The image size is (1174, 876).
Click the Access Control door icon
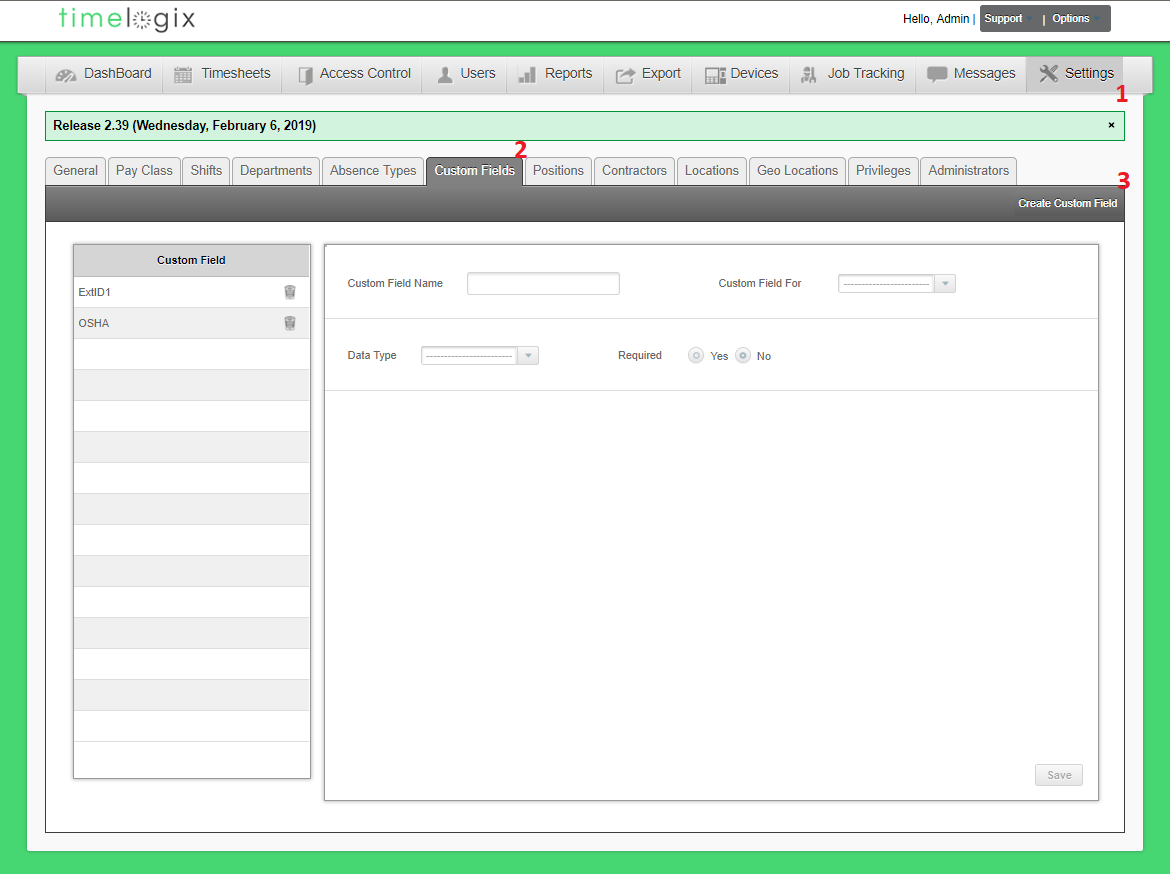pyautogui.click(x=305, y=76)
